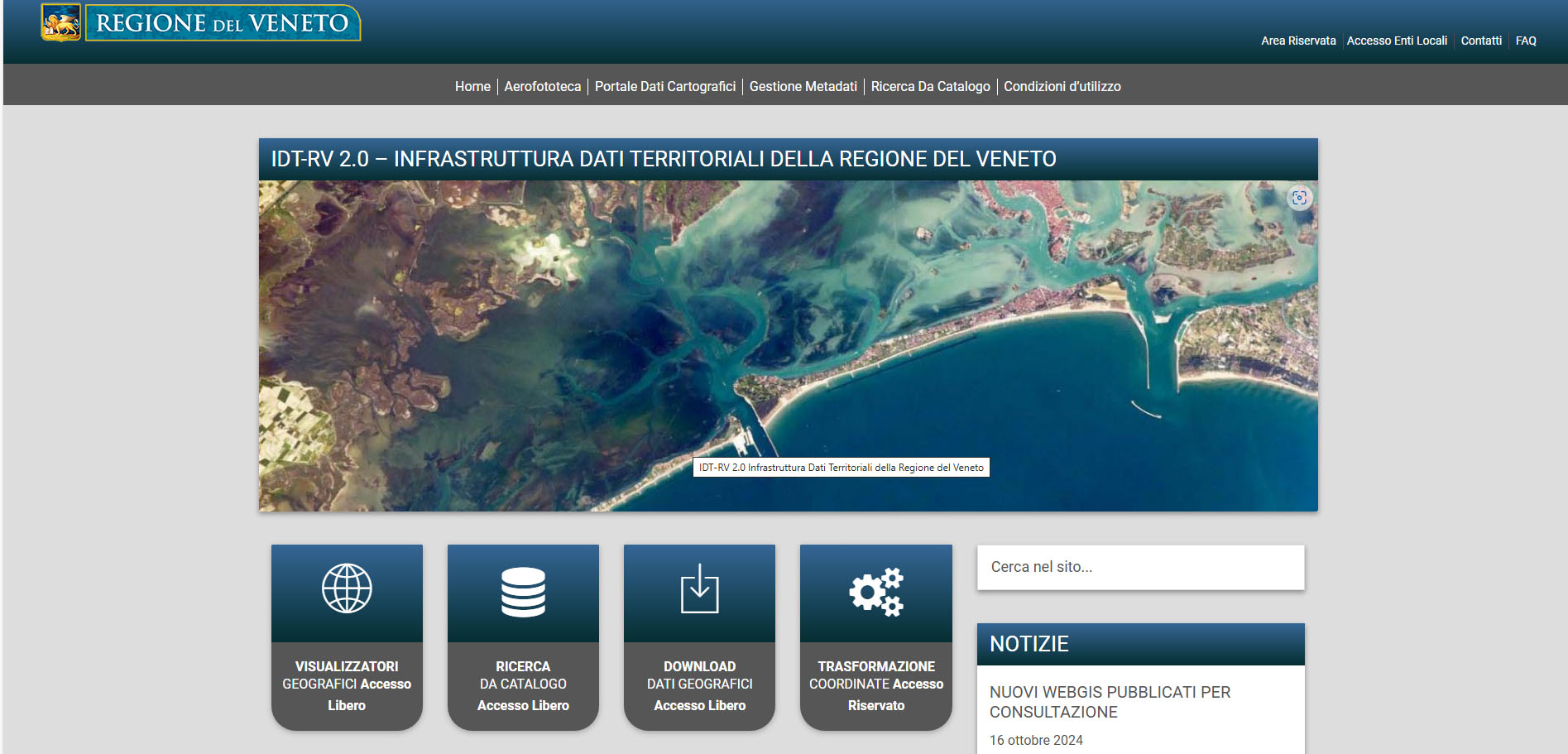Open the Aerofototeca menu item

click(542, 86)
